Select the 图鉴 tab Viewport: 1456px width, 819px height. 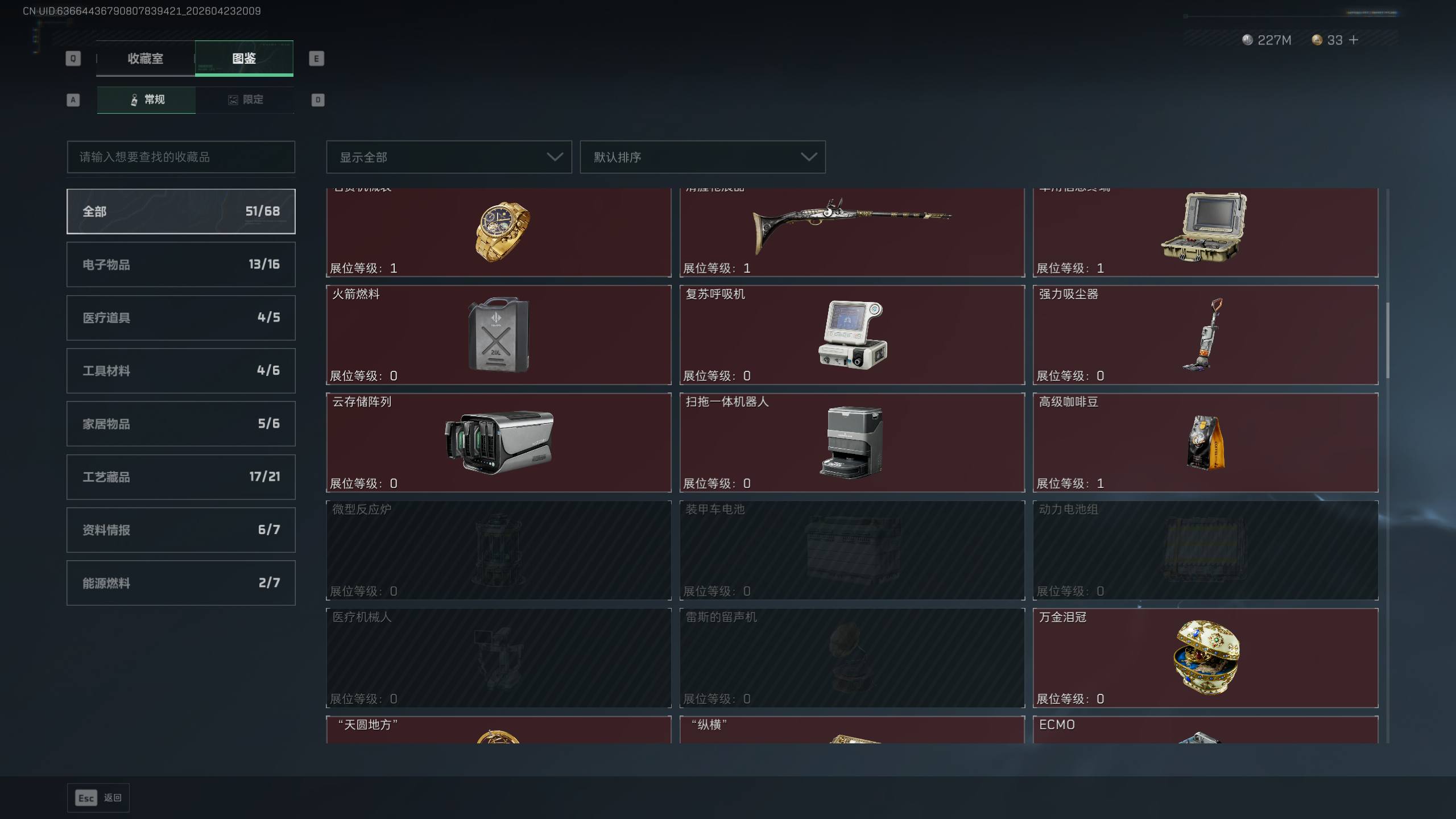click(x=244, y=58)
